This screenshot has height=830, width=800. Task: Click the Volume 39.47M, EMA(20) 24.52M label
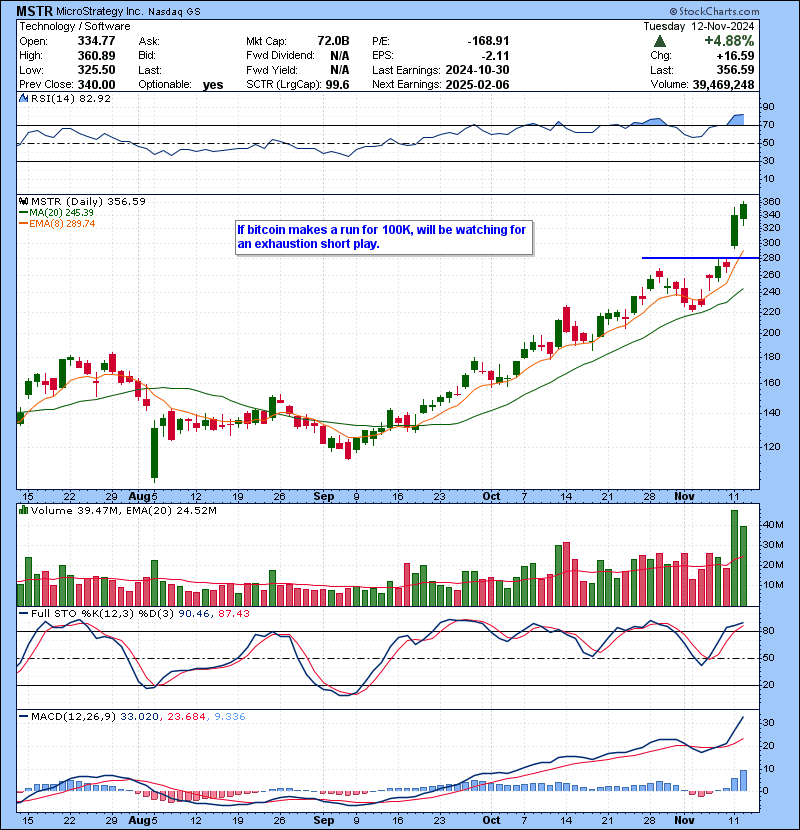123,510
